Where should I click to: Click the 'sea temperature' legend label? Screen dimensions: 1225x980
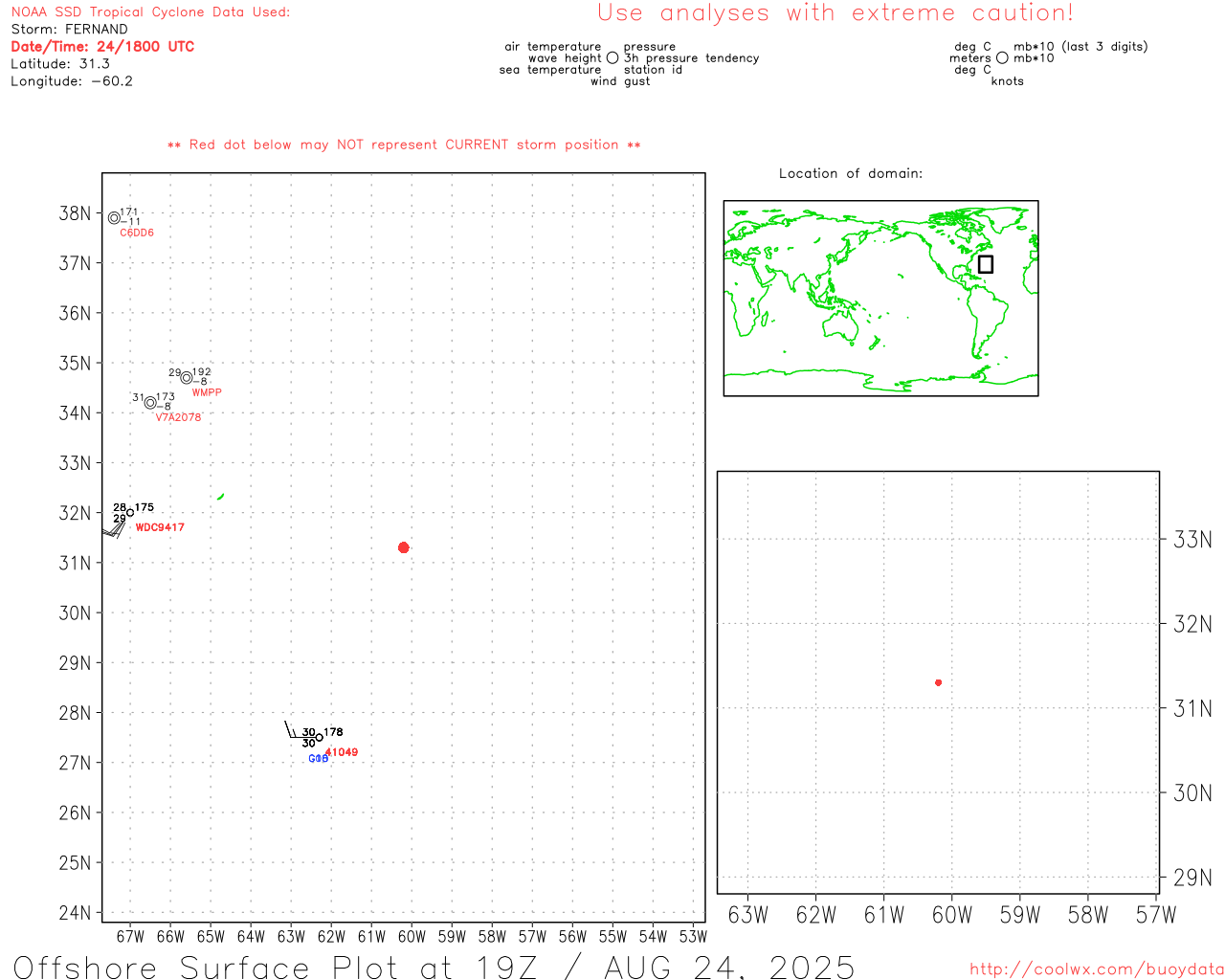(550, 70)
